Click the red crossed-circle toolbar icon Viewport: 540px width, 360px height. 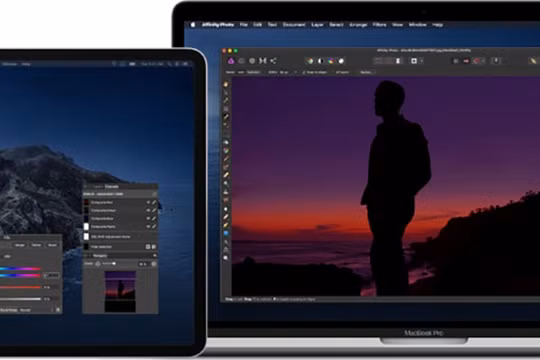pos(477,61)
